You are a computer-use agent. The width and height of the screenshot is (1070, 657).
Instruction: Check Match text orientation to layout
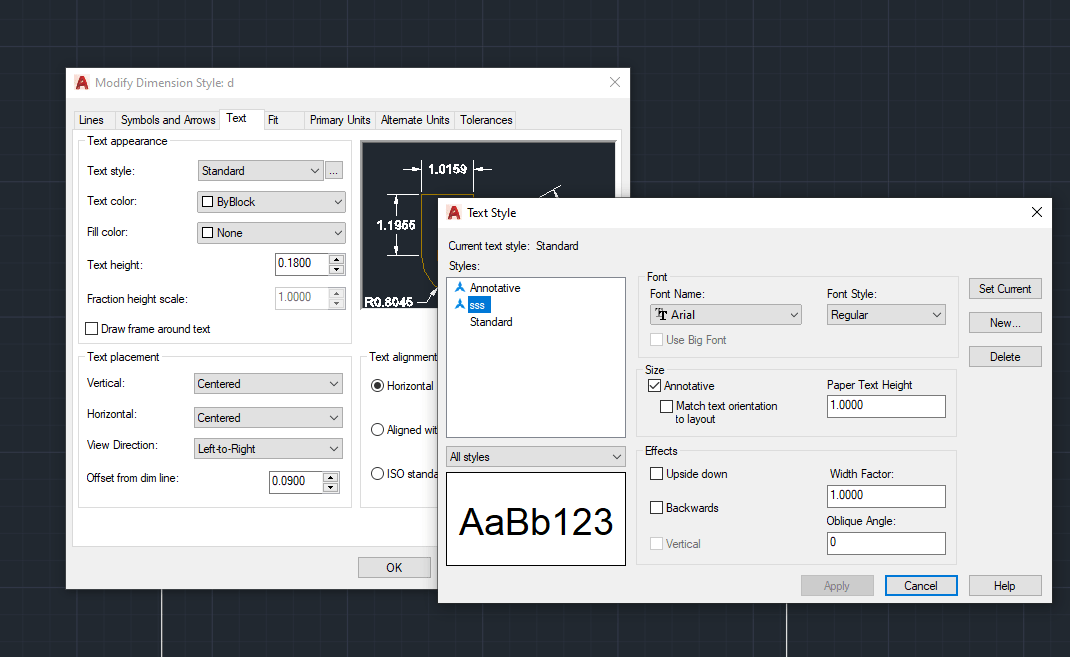coord(666,406)
